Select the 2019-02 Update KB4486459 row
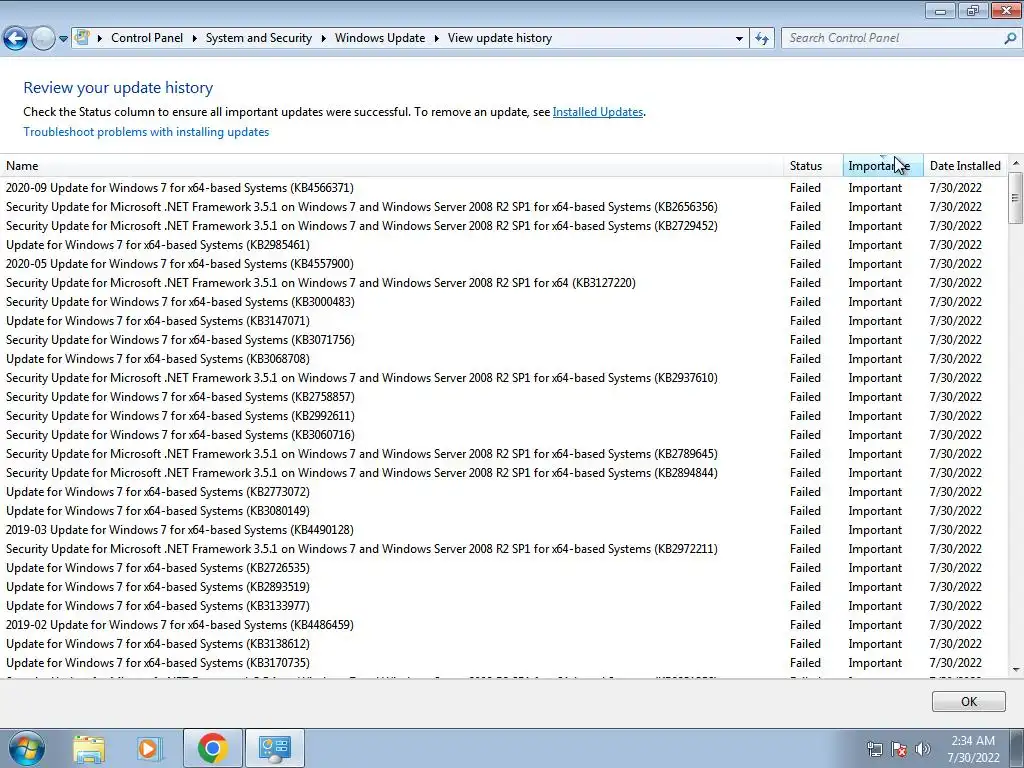 click(x=503, y=625)
